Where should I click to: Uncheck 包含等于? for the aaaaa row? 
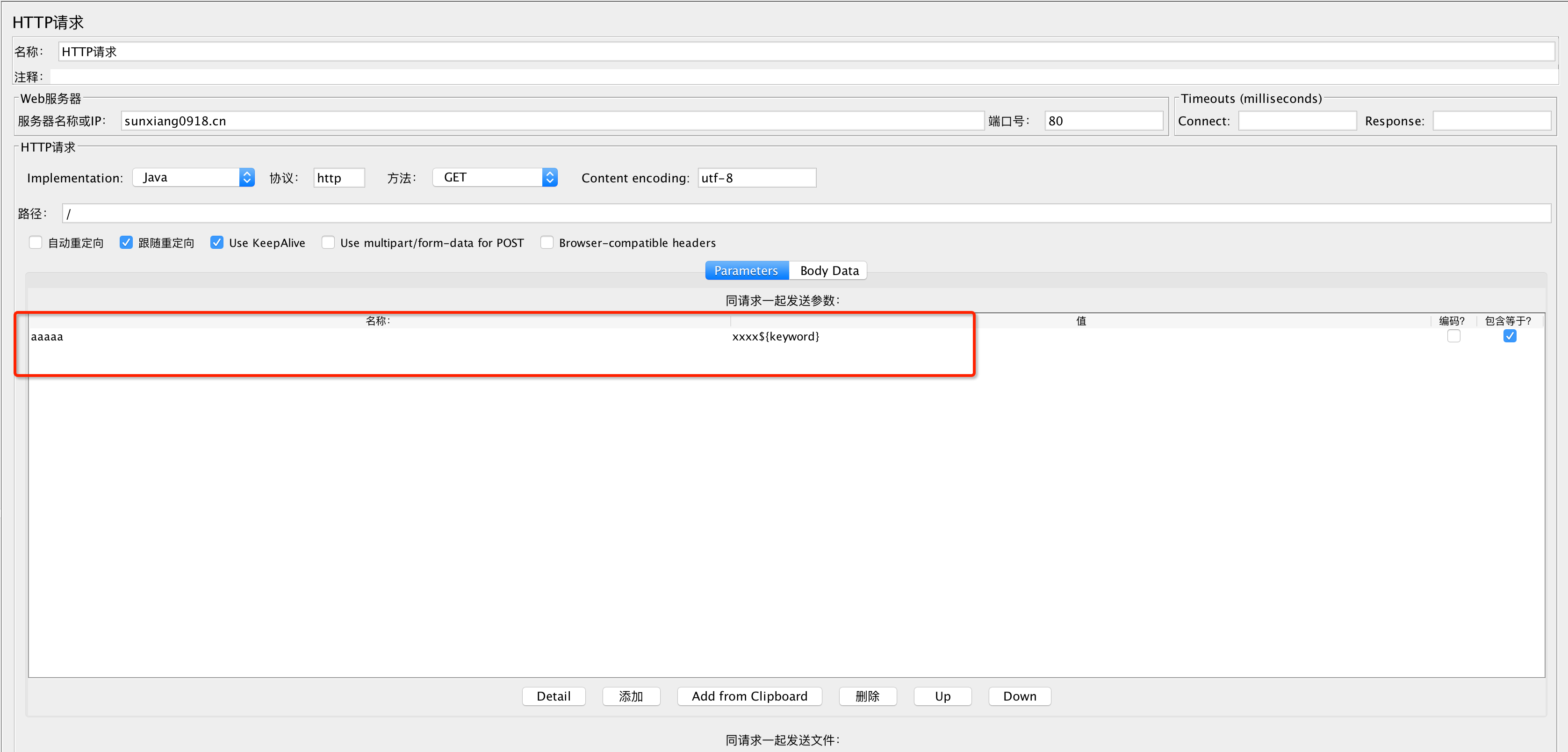tap(1509, 336)
